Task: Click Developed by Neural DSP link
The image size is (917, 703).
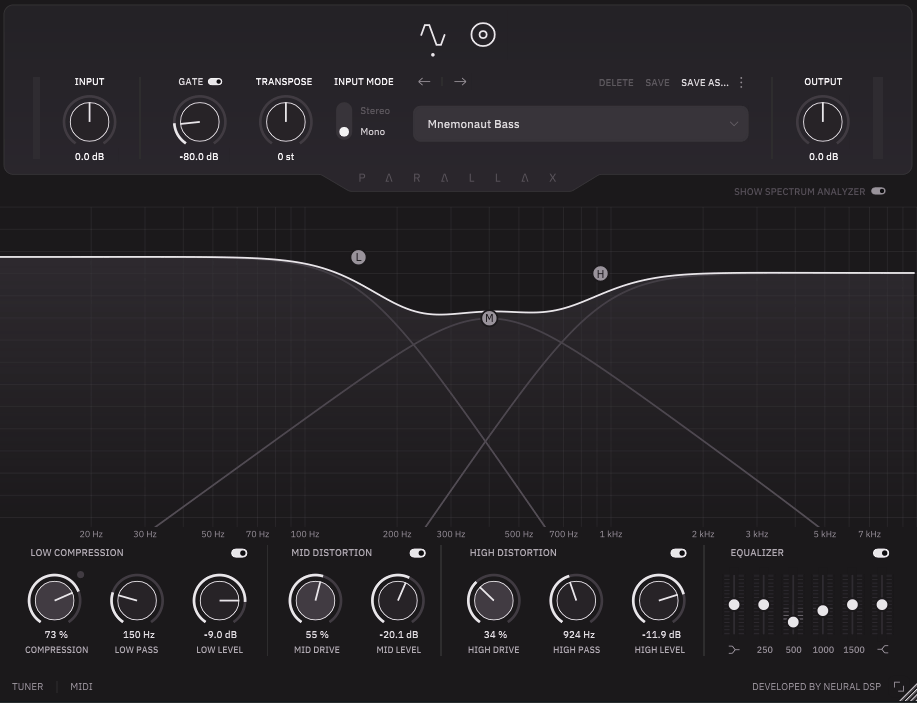Action: [816, 687]
